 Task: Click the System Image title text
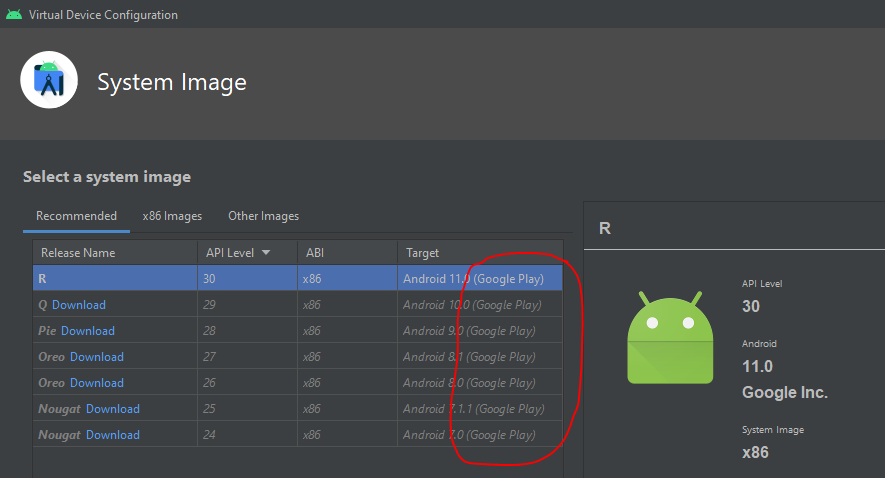(x=172, y=82)
